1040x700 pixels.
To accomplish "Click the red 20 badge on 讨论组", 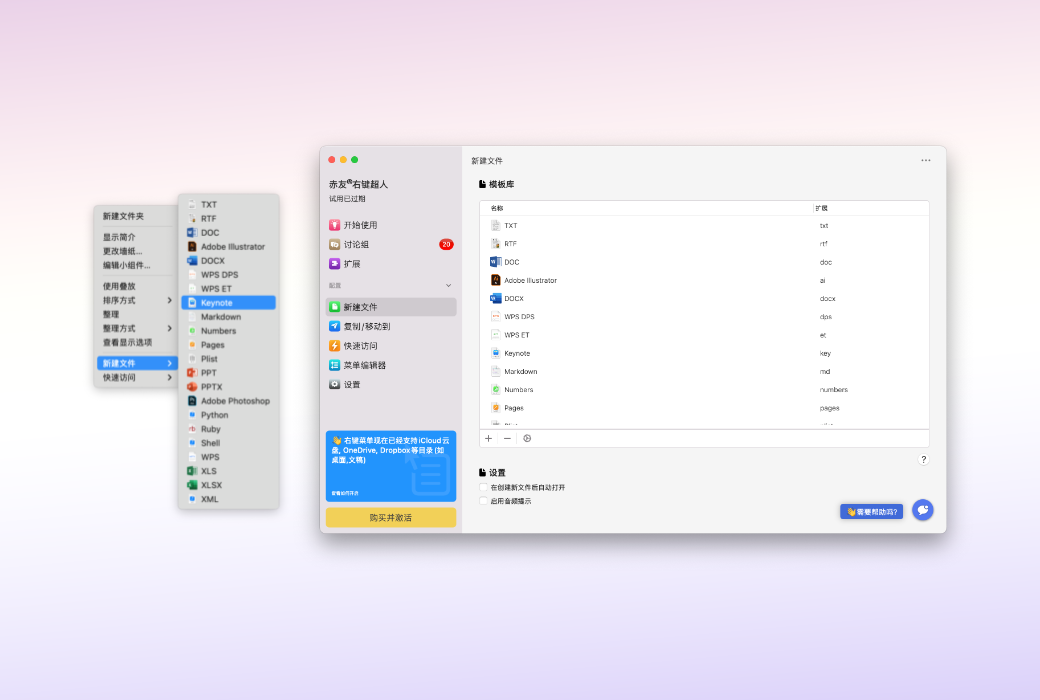I will point(446,244).
